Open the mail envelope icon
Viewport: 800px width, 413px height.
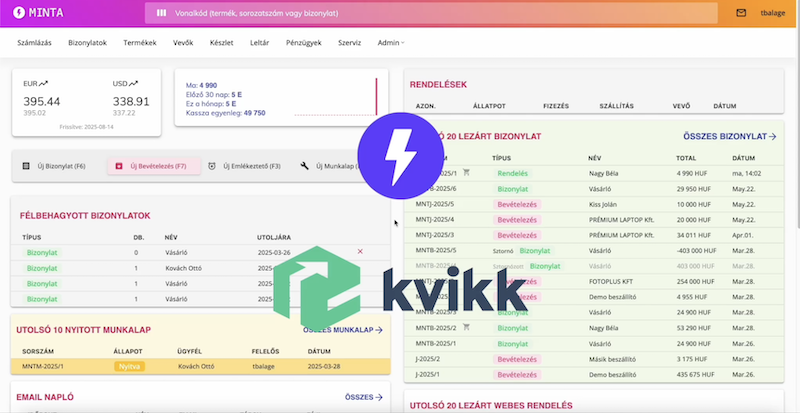point(741,13)
